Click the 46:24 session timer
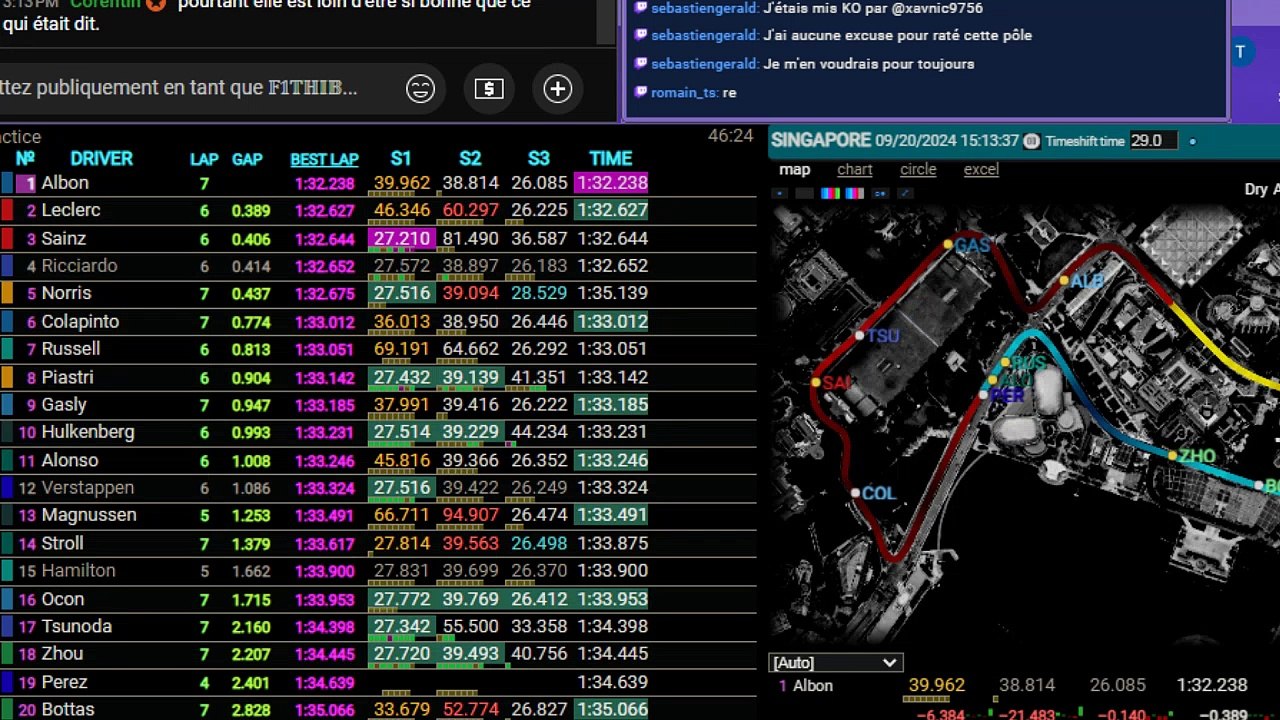 (x=730, y=135)
